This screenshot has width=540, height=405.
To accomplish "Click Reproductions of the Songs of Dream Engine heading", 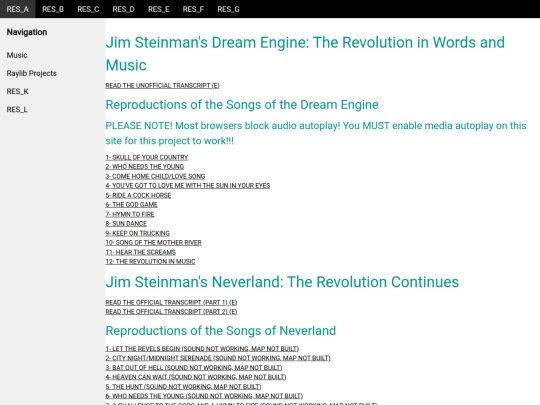I will click(242, 105).
